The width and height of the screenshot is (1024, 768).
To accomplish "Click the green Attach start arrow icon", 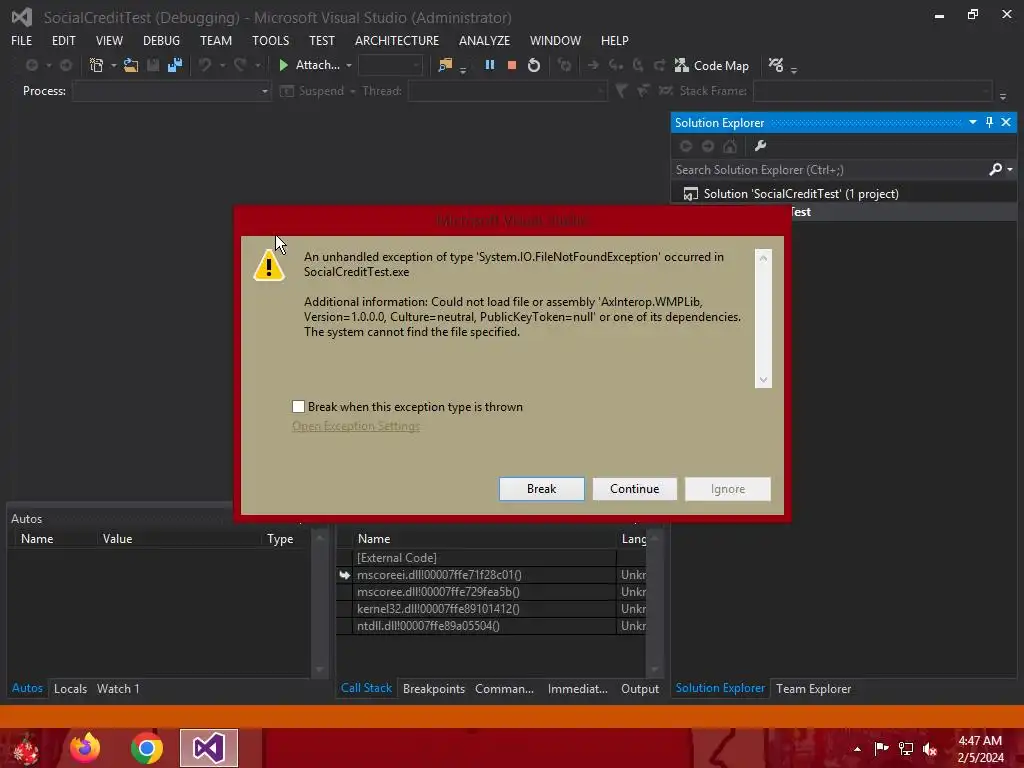I will (283, 65).
